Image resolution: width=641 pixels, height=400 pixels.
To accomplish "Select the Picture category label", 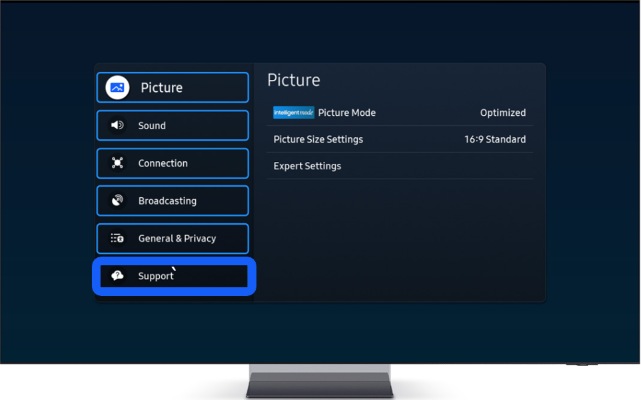I will tap(161, 88).
